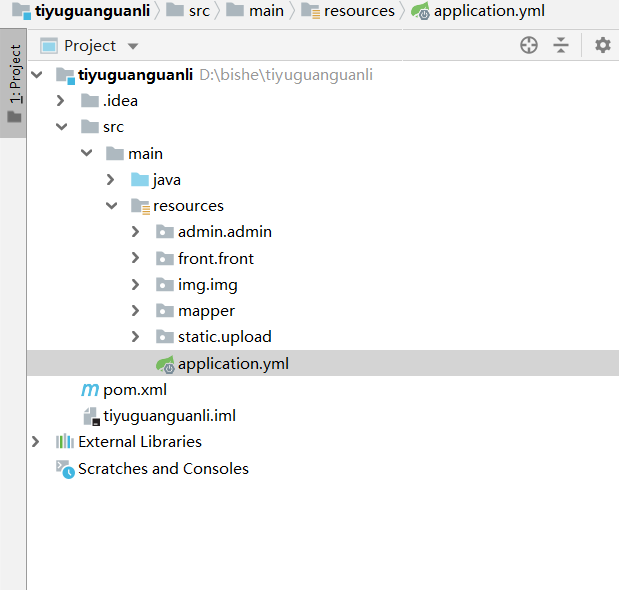The image size is (619, 590).
Task: Click the Locate/Scroll from Source target icon
Action: click(x=529, y=45)
